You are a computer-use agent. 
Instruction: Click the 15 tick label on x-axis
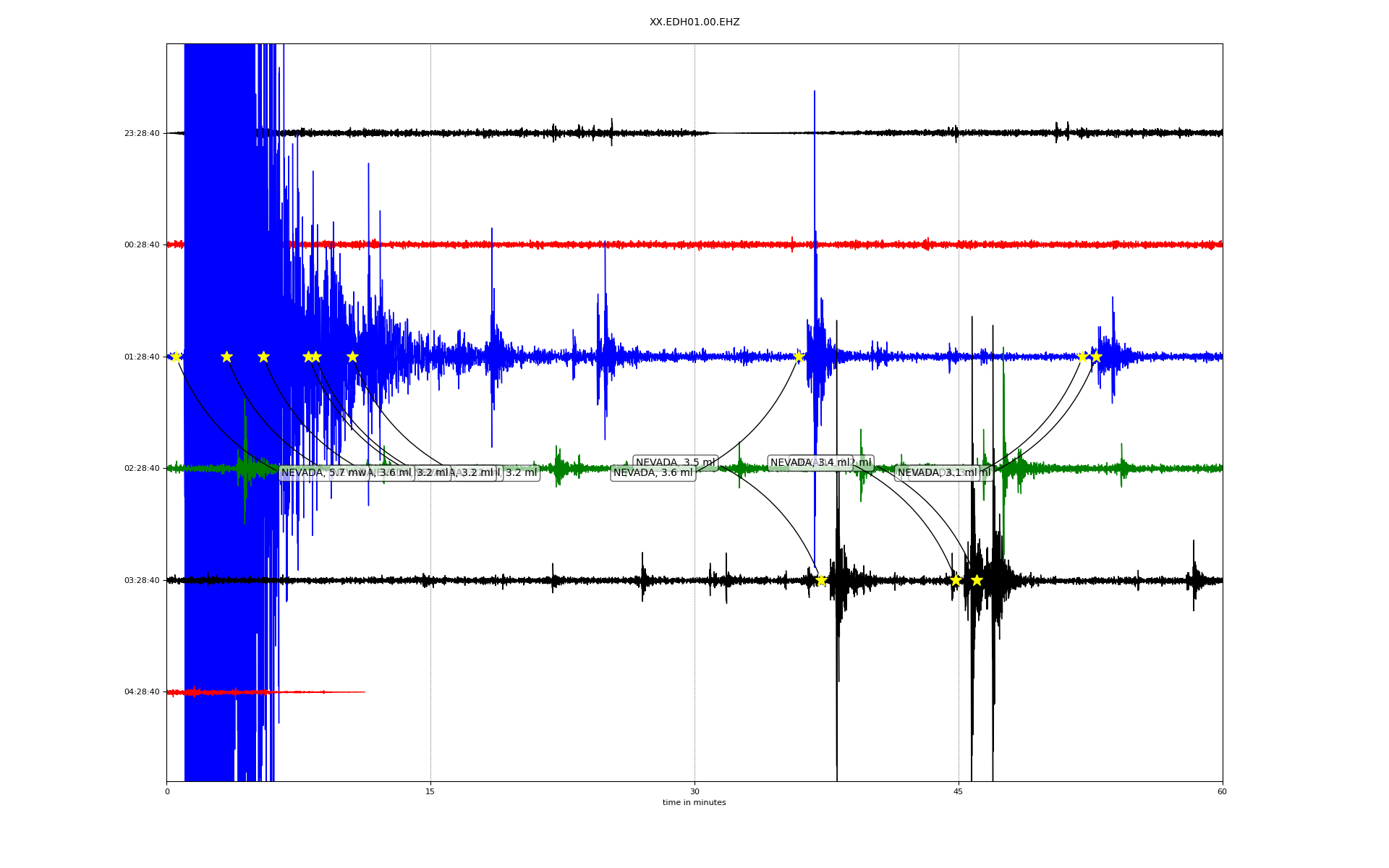(x=430, y=791)
